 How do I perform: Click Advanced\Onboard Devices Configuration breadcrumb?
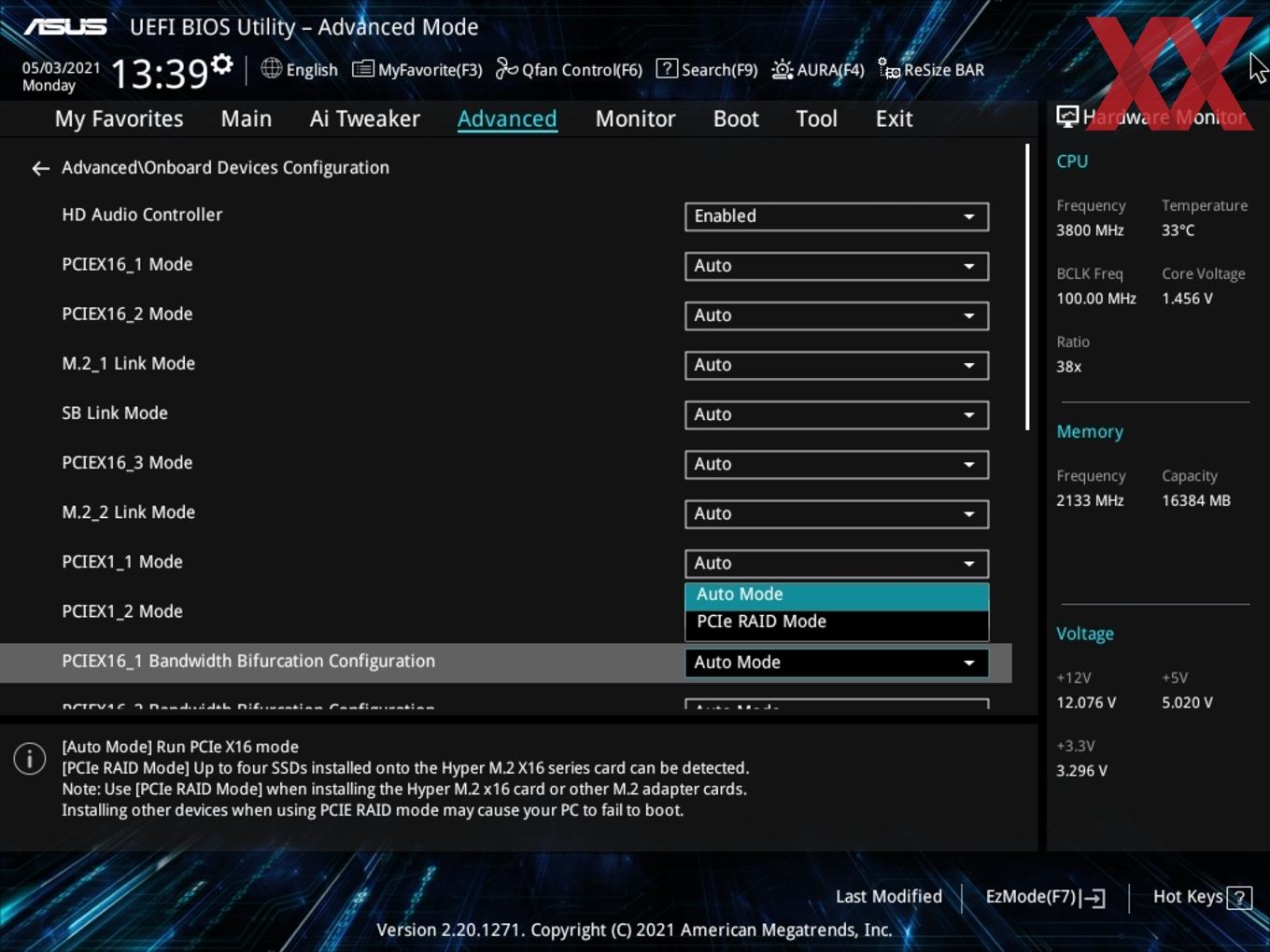(x=225, y=168)
